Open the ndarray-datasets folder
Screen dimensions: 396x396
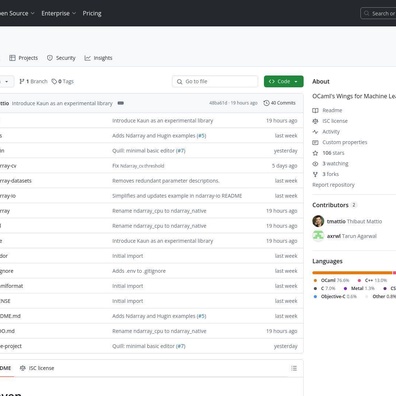click(x=16, y=181)
